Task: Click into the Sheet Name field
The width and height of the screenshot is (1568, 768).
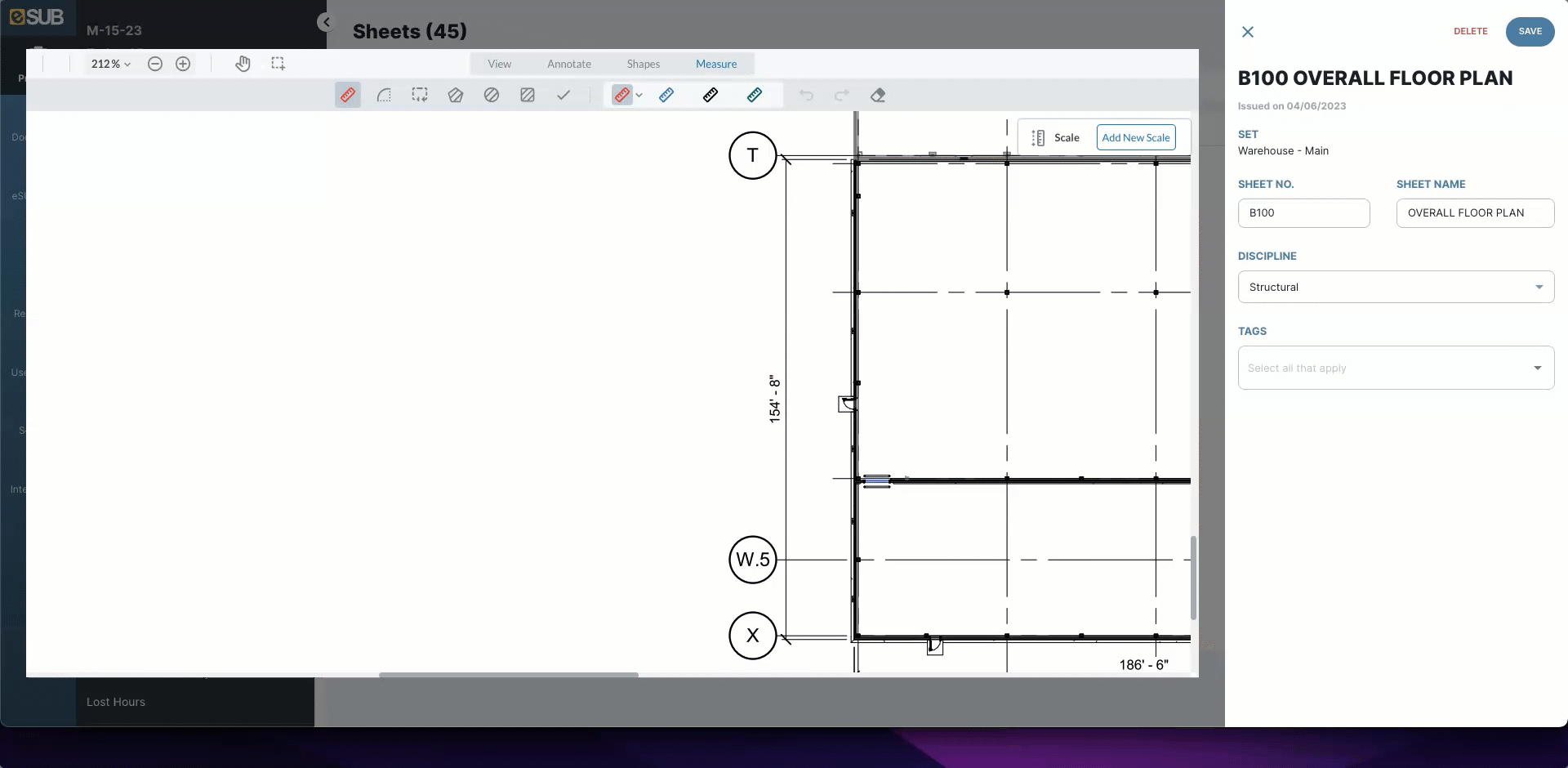Action: coord(1475,213)
